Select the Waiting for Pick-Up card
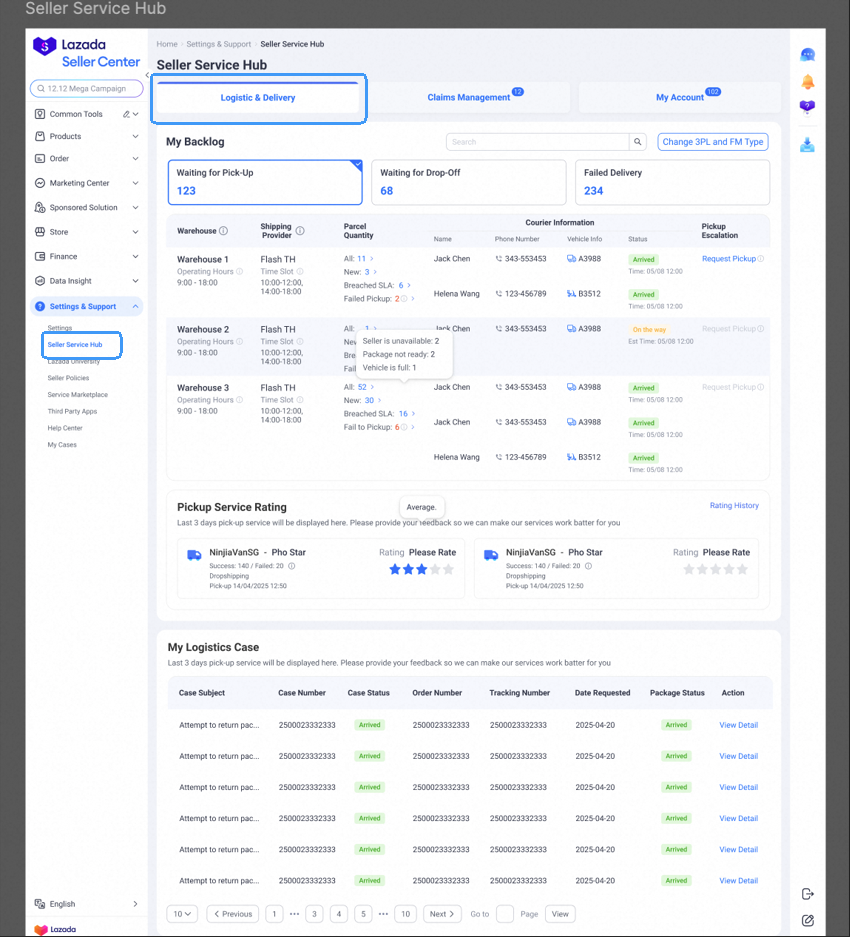Image resolution: width=850 pixels, height=937 pixels. (x=264, y=182)
